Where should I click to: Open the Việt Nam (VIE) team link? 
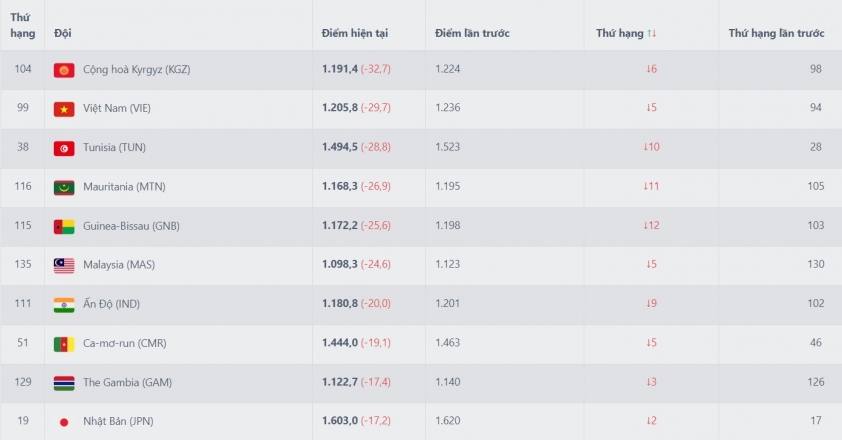click(117, 108)
